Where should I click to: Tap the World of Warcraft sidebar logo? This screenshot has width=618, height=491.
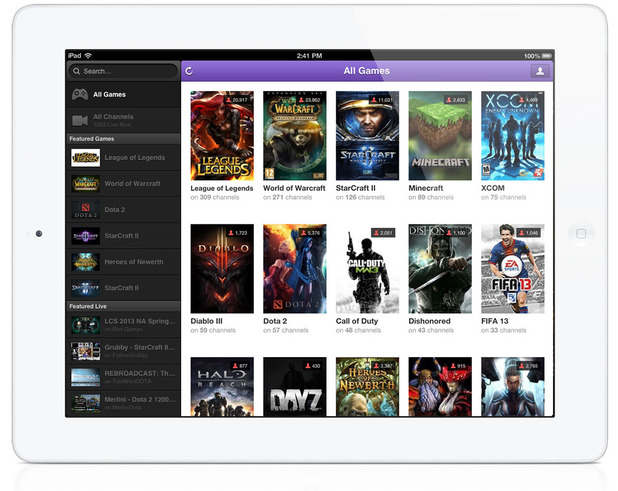point(86,184)
